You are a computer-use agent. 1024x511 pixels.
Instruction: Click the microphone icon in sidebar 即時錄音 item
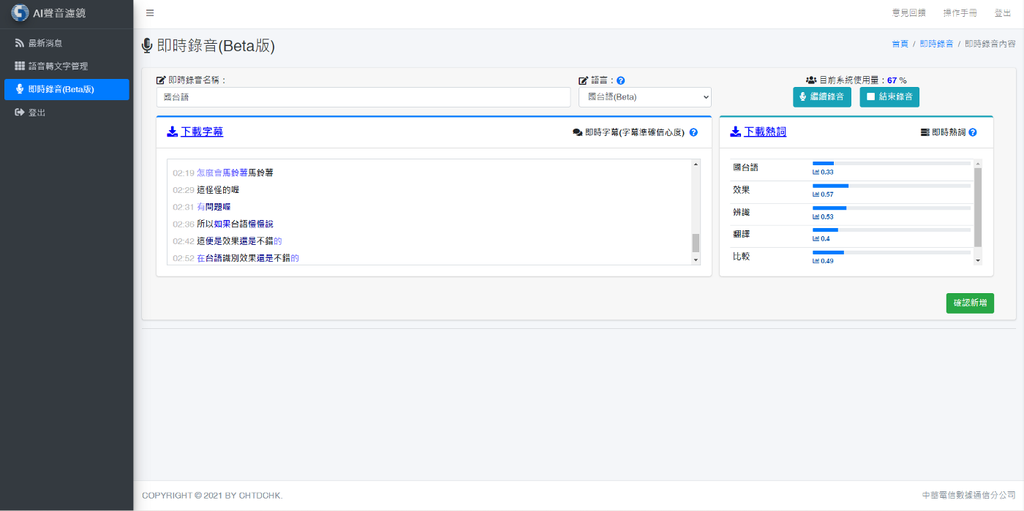(x=20, y=89)
